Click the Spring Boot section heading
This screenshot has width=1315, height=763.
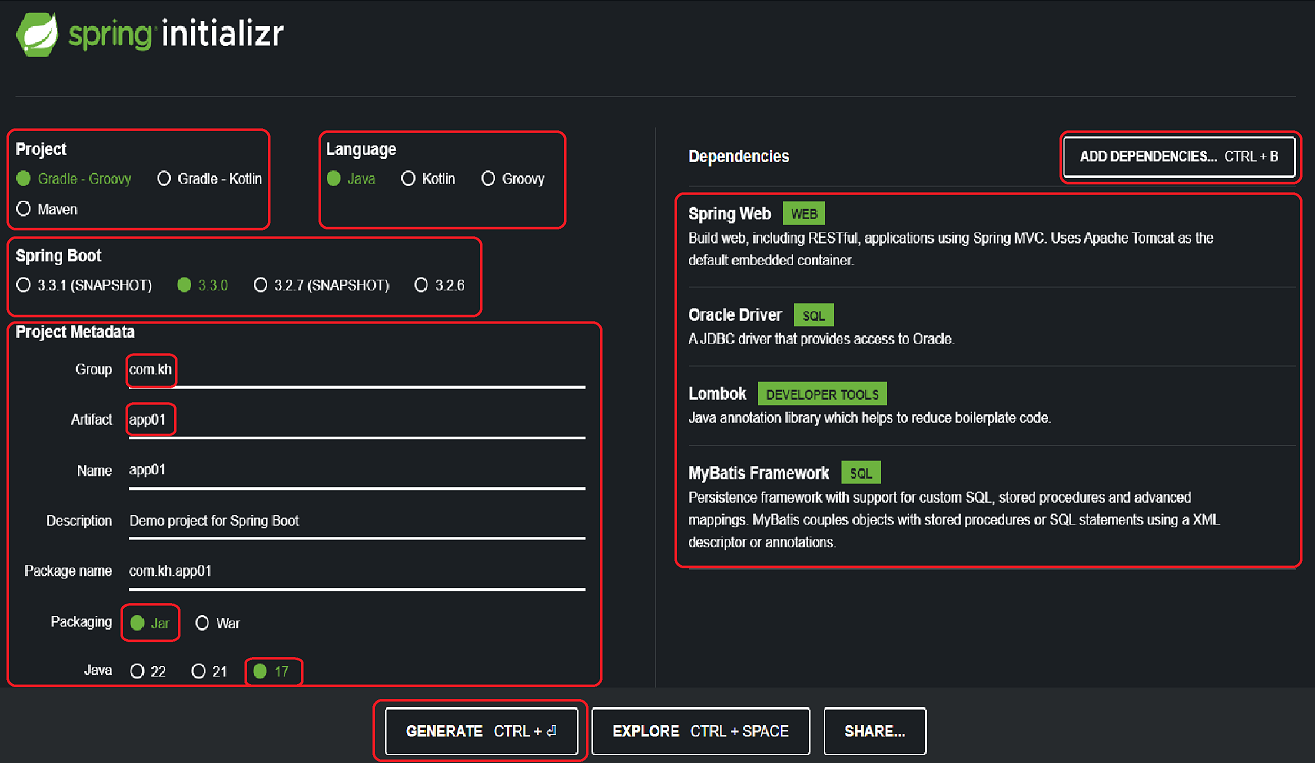click(59, 256)
